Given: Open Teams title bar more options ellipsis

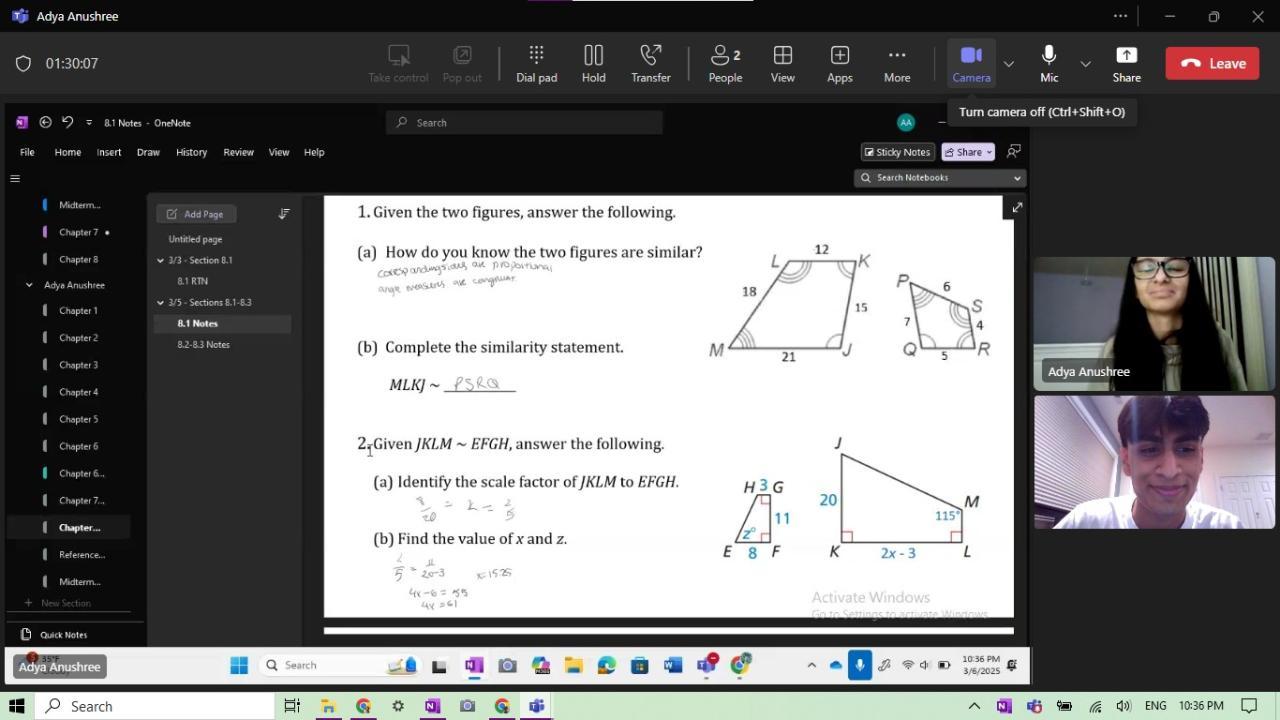Looking at the screenshot, I should 1121,16.
